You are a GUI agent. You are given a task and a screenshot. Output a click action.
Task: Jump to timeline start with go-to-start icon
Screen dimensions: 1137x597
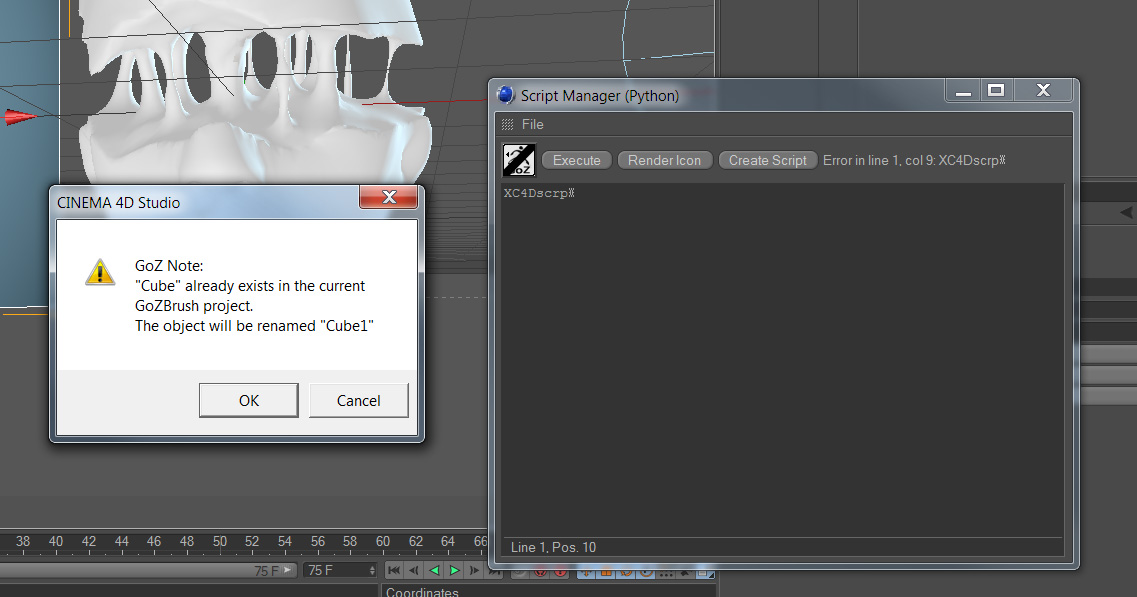(394, 569)
